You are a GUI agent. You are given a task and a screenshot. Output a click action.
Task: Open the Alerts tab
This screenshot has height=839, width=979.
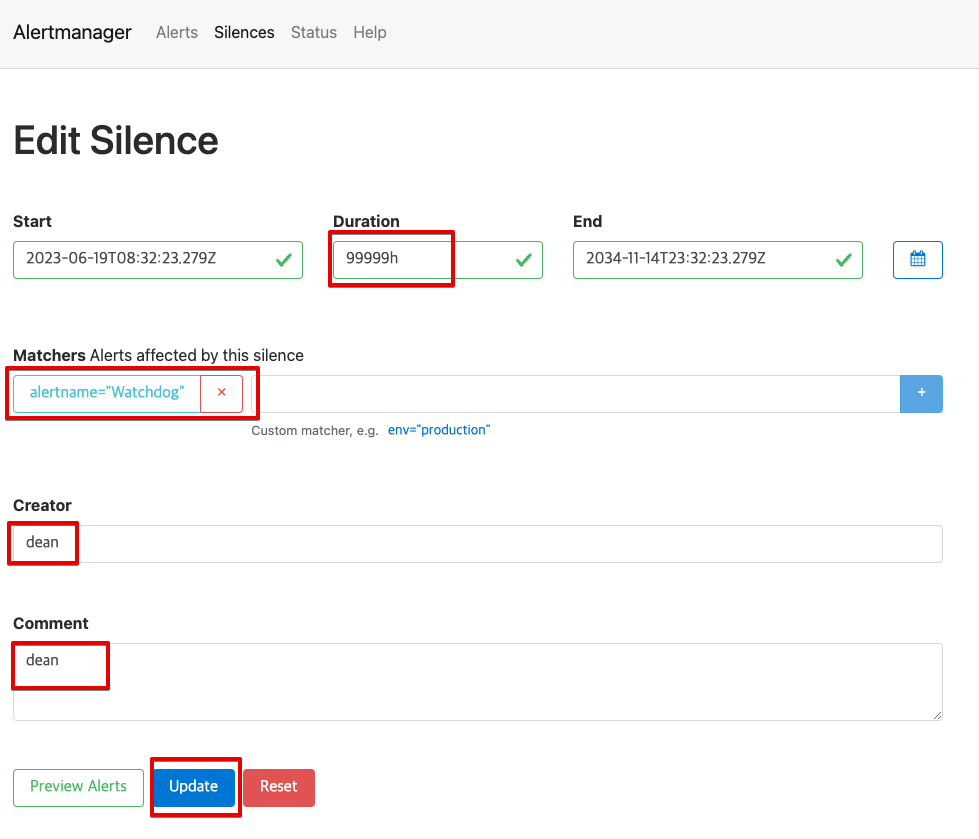coord(177,32)
